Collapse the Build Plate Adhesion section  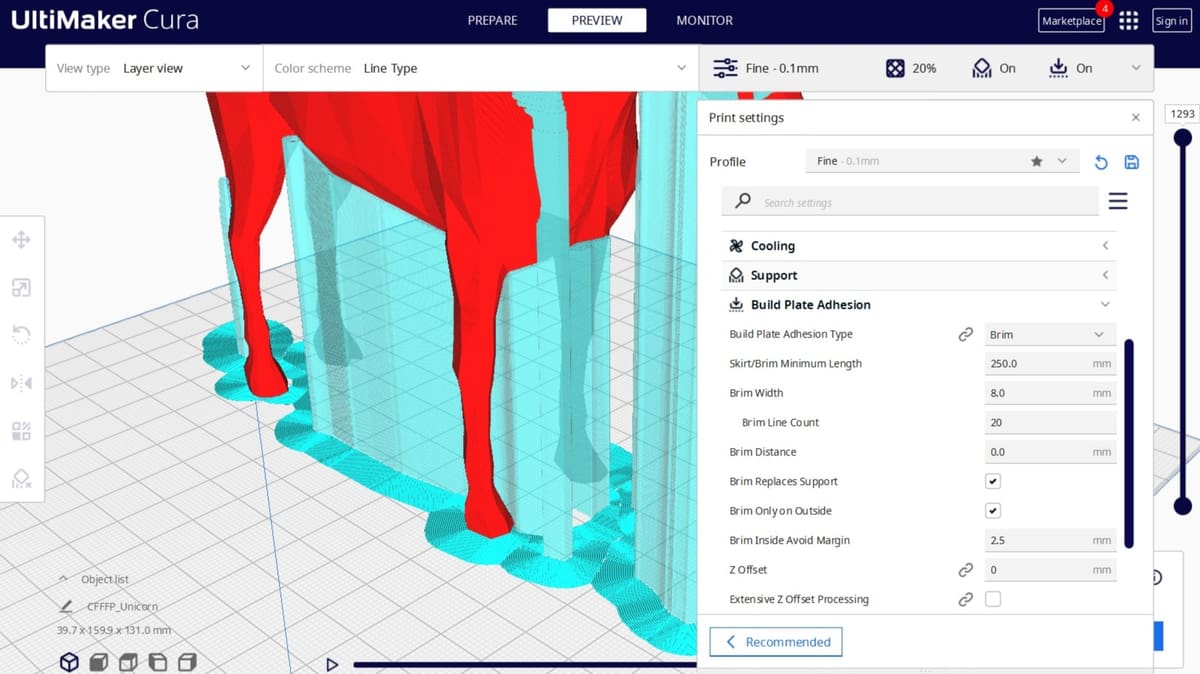[x=918, y=305]
